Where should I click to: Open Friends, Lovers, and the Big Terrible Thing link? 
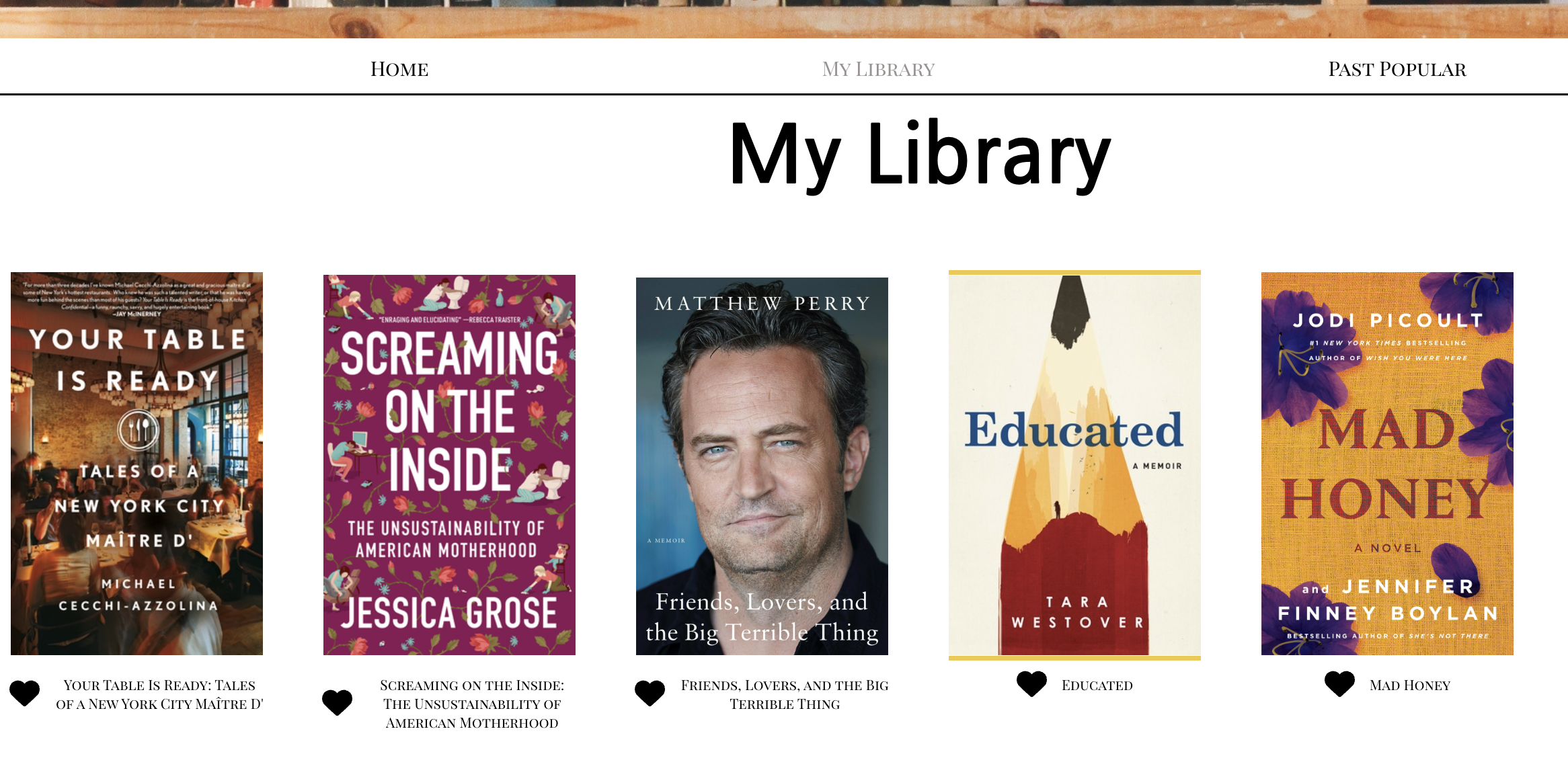pyautogui.click(x=785, y=695)
